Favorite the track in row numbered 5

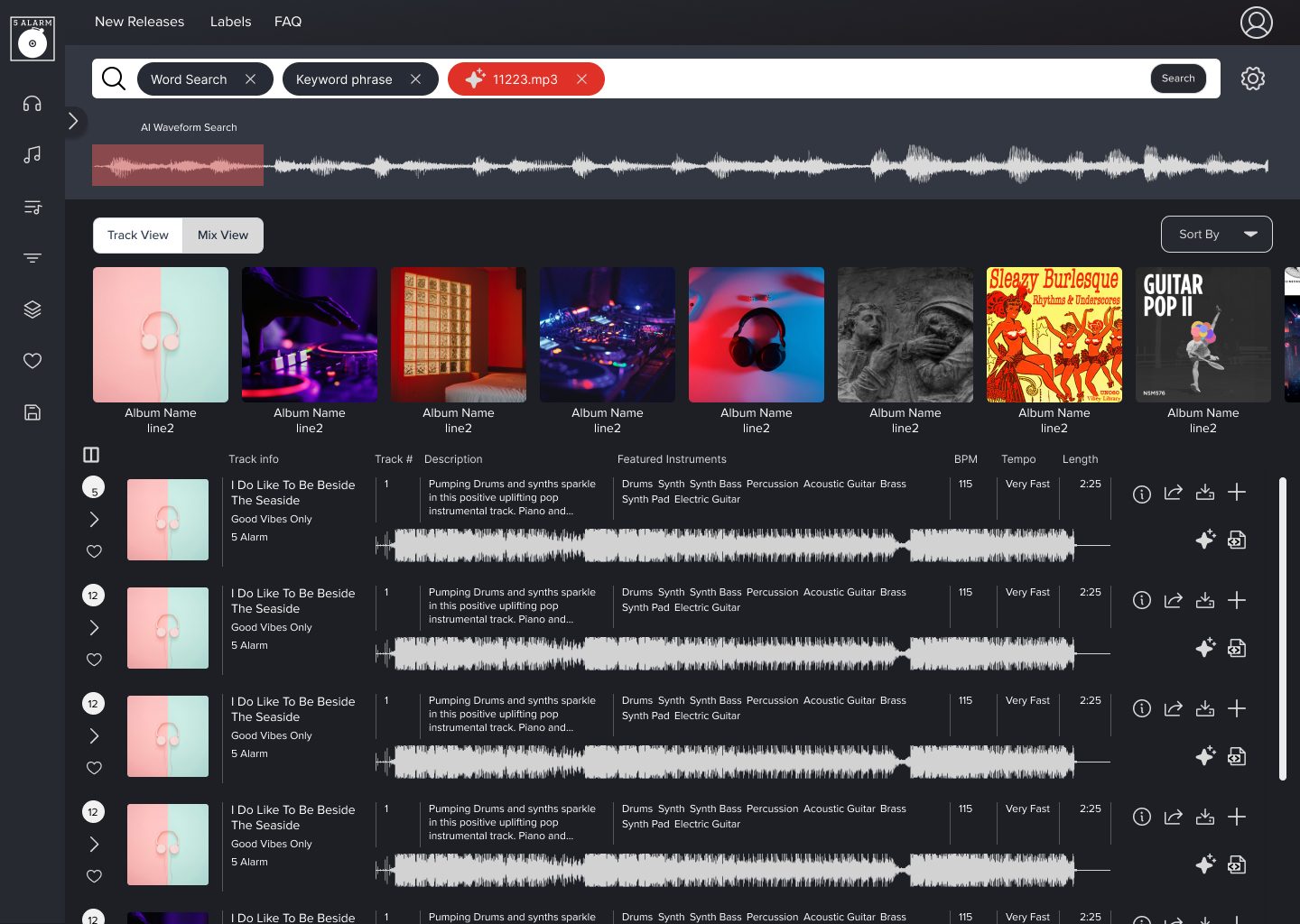94,551
